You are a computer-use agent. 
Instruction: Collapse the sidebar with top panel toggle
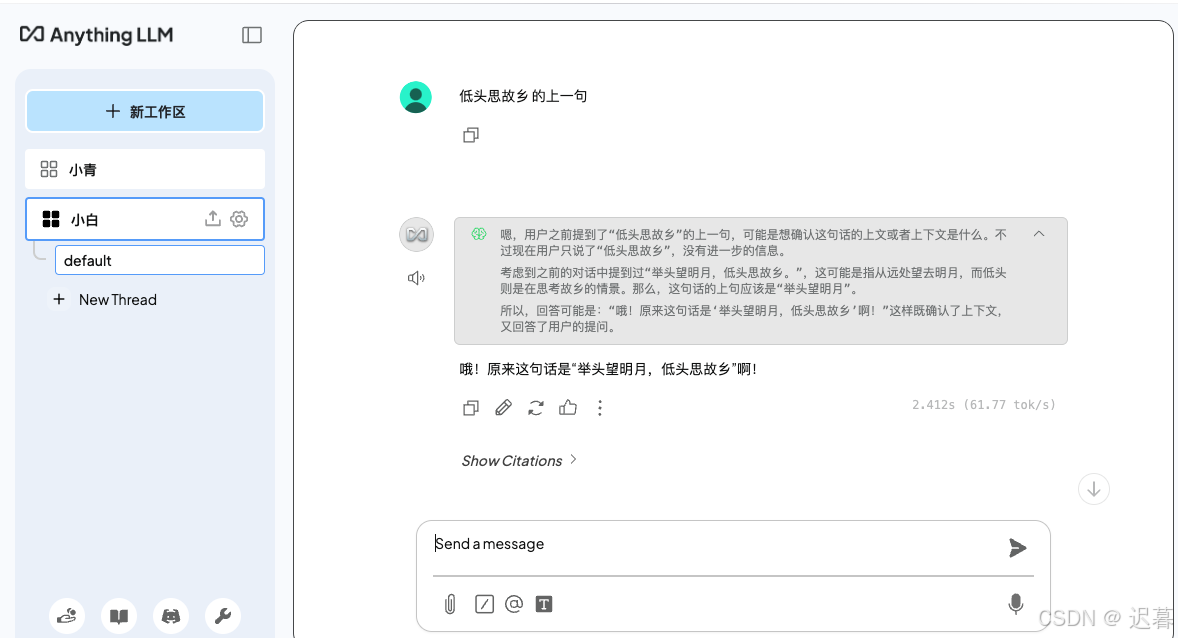(251, 34)
